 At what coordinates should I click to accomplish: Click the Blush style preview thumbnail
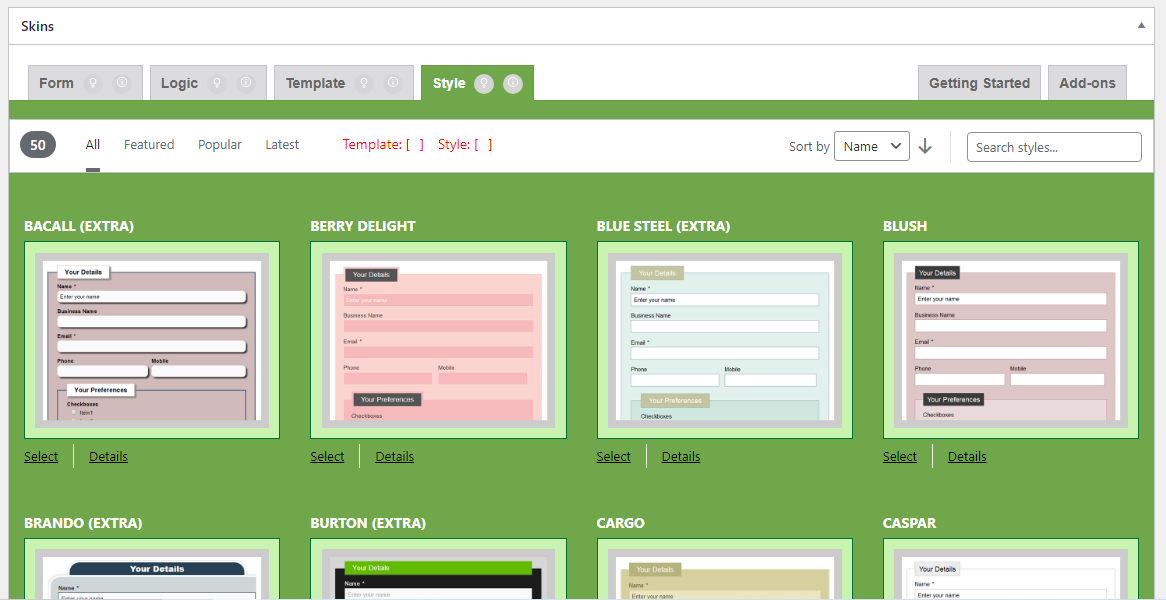[1010, 340]
